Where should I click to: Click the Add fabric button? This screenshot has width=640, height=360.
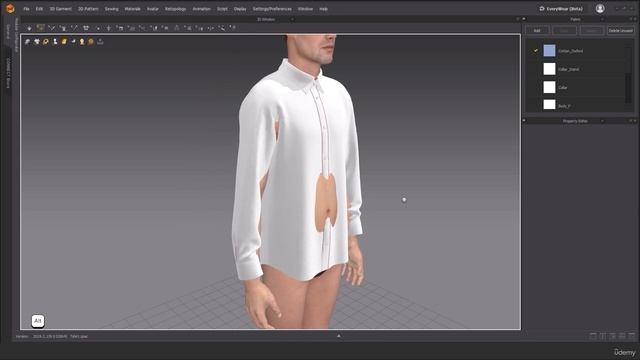537,31
